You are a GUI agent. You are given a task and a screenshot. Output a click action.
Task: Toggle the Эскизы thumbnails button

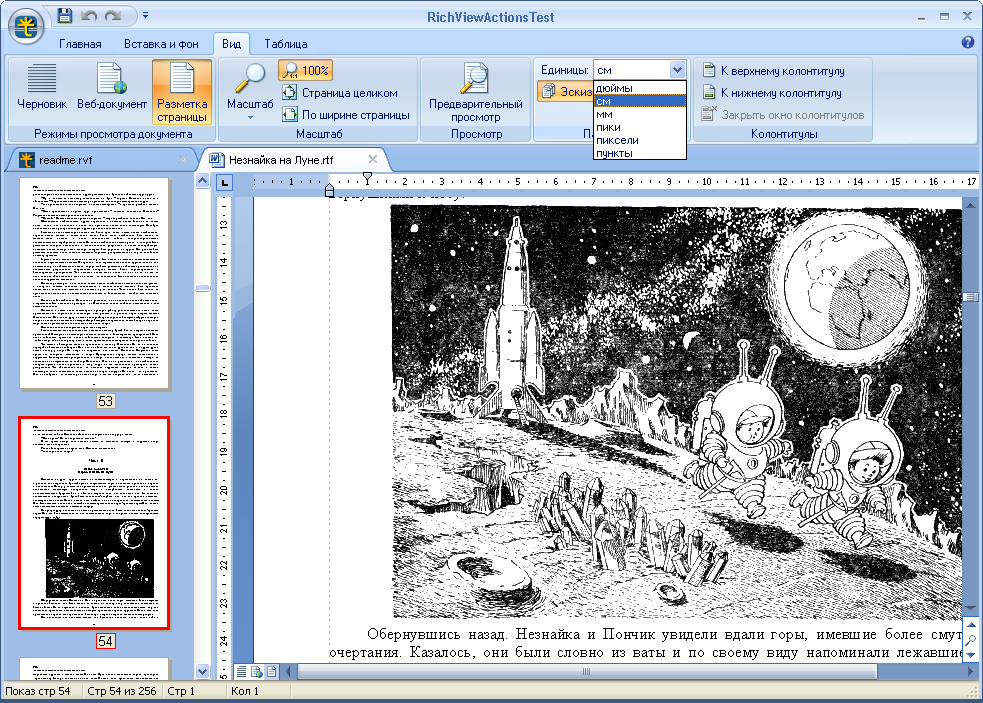[564, 92]
